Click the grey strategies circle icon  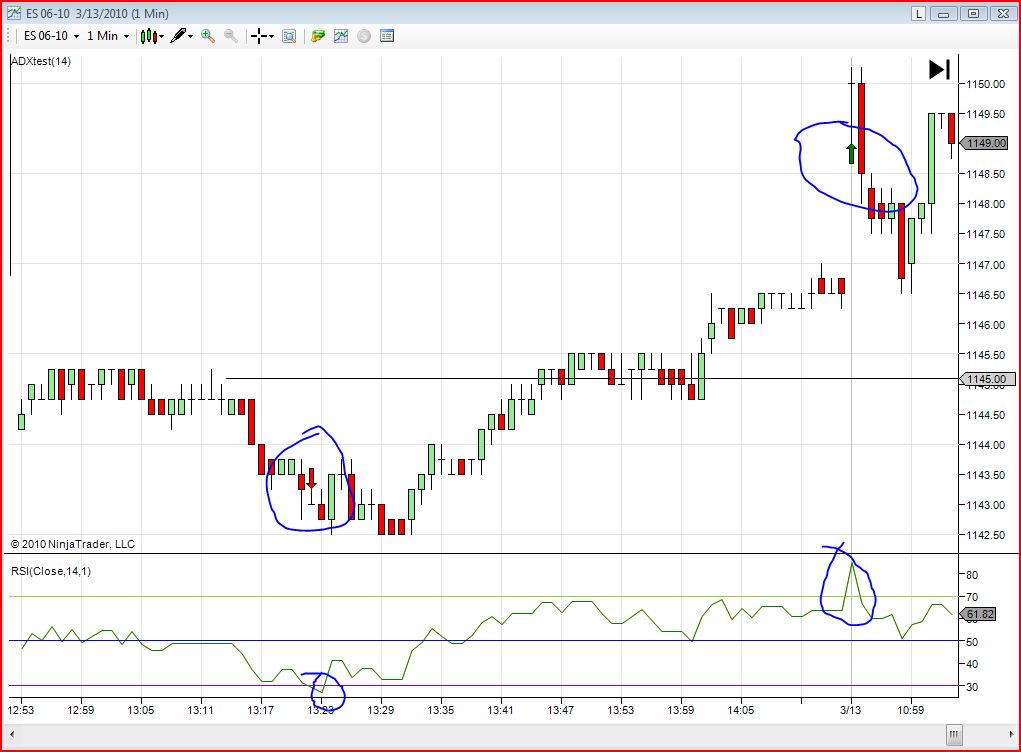click(x=364, y=36)
